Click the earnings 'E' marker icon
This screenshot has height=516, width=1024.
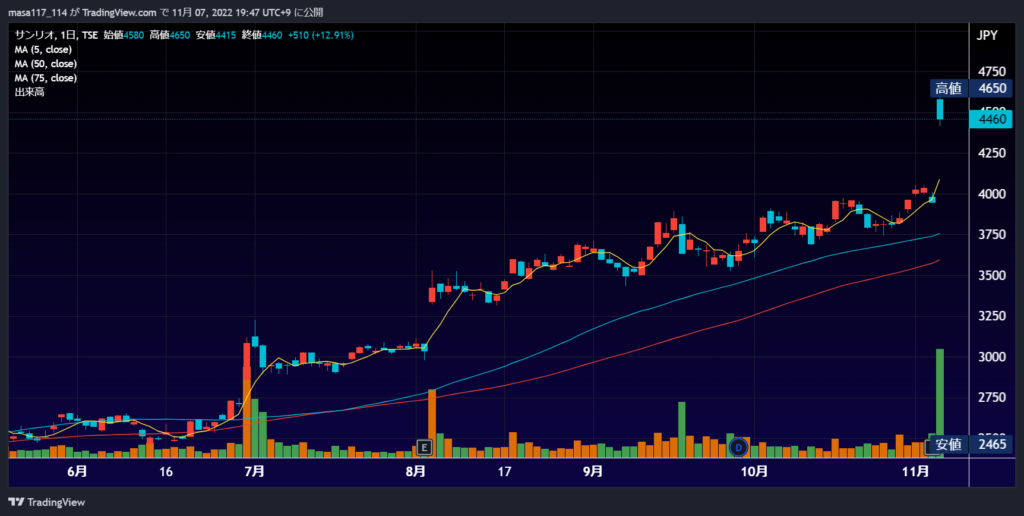pos(424,447)
